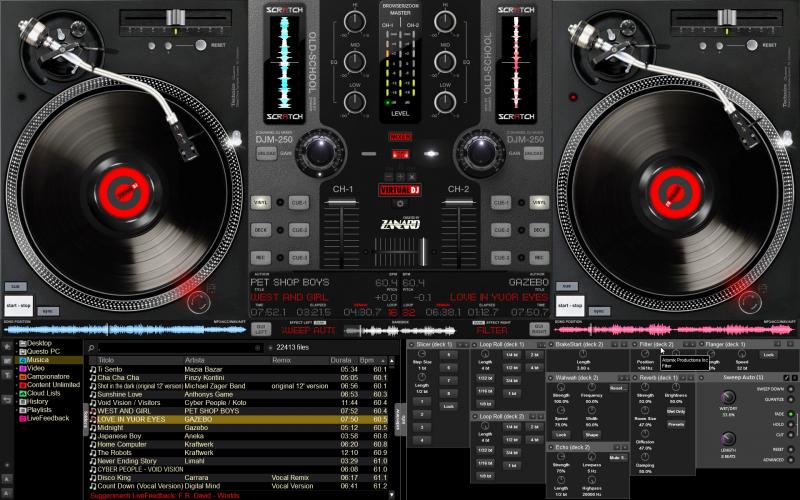Click the green Cloud Lists icon
Screen dimensions: 800x500
coord(22,393)
